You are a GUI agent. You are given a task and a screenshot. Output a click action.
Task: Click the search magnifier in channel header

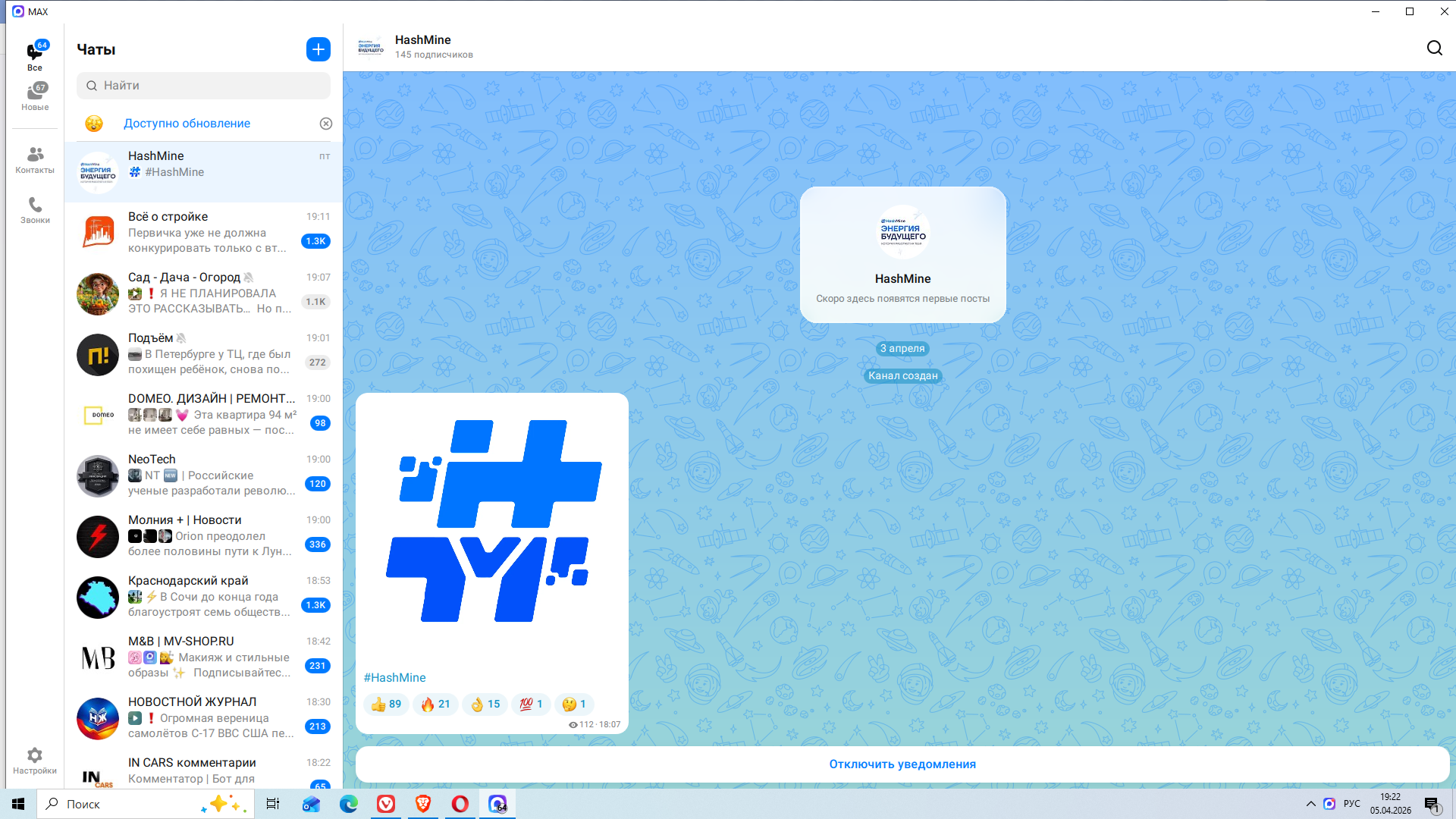click(1434, 49)
